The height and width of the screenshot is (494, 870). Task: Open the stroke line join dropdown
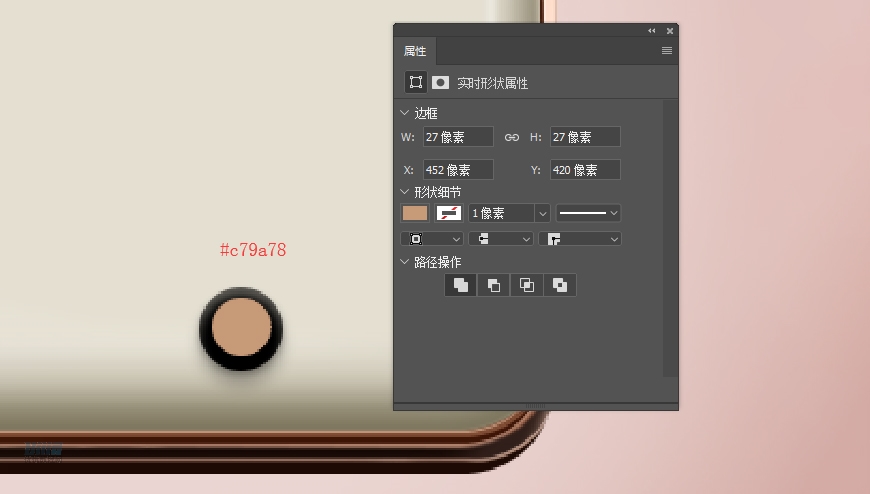579,239
